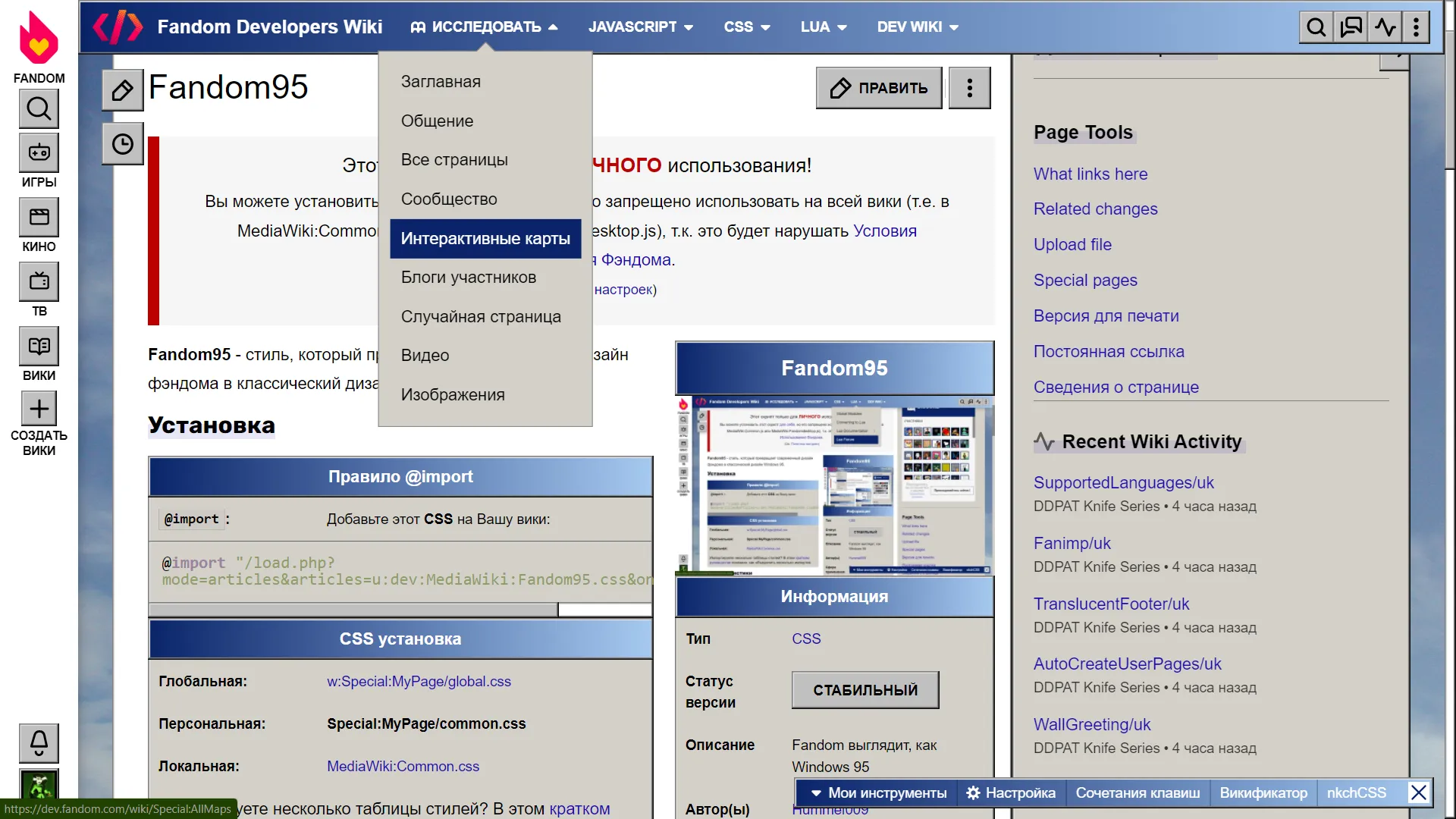This screenshot has height=819, width=1456.
Task: Open the TV (ТВ) icon
Action: click(39, 281)
